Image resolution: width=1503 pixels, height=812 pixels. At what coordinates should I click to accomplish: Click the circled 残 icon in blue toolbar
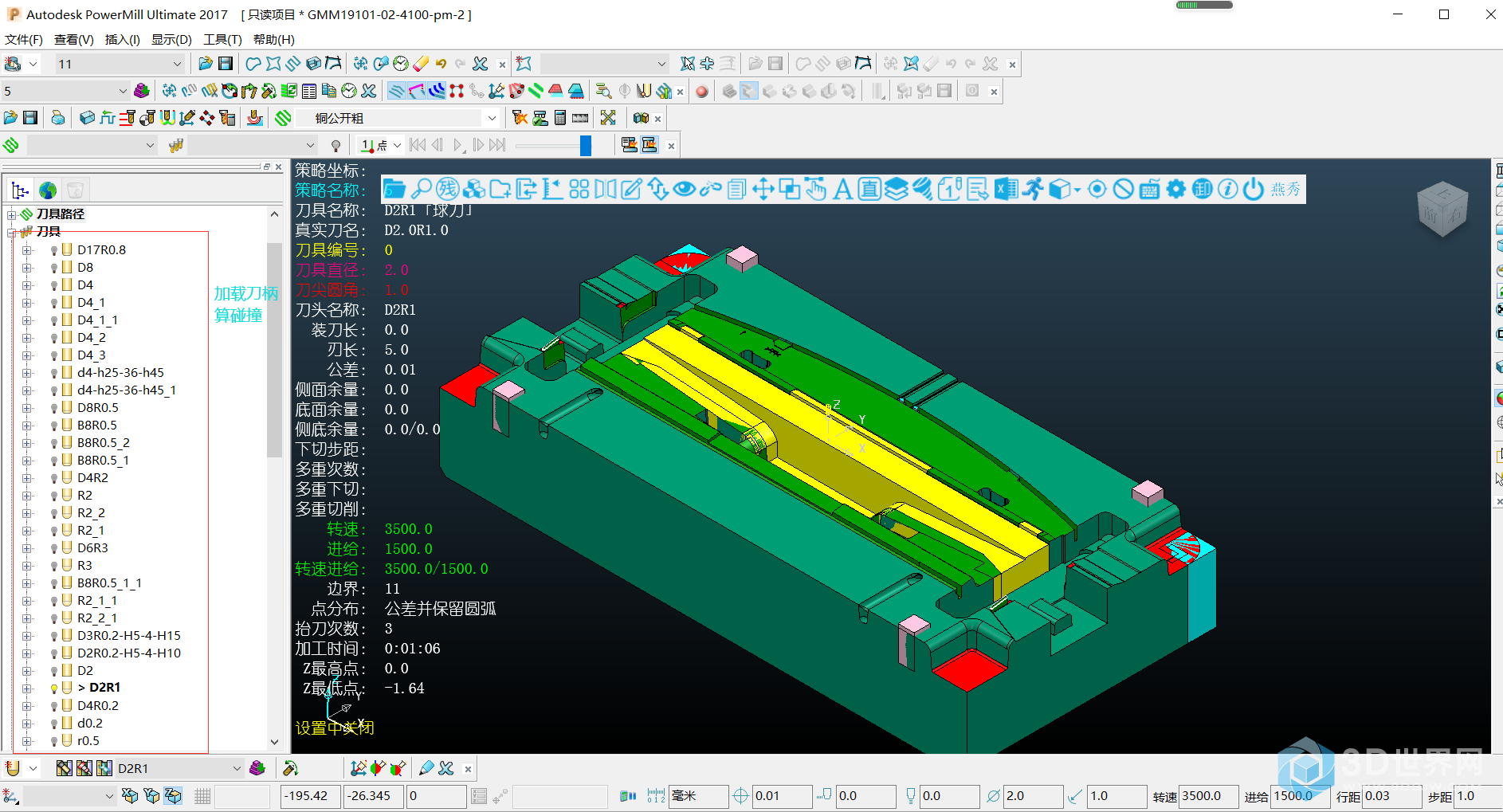pyautogui.click(x=448, y=189)
